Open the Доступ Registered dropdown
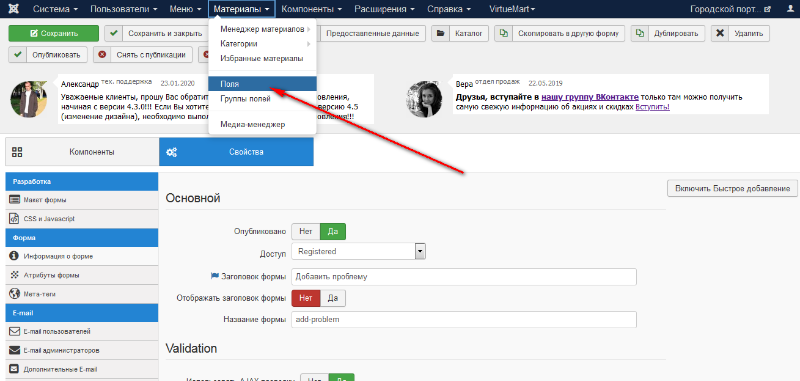800x381 pixels. tap(359, 251)
